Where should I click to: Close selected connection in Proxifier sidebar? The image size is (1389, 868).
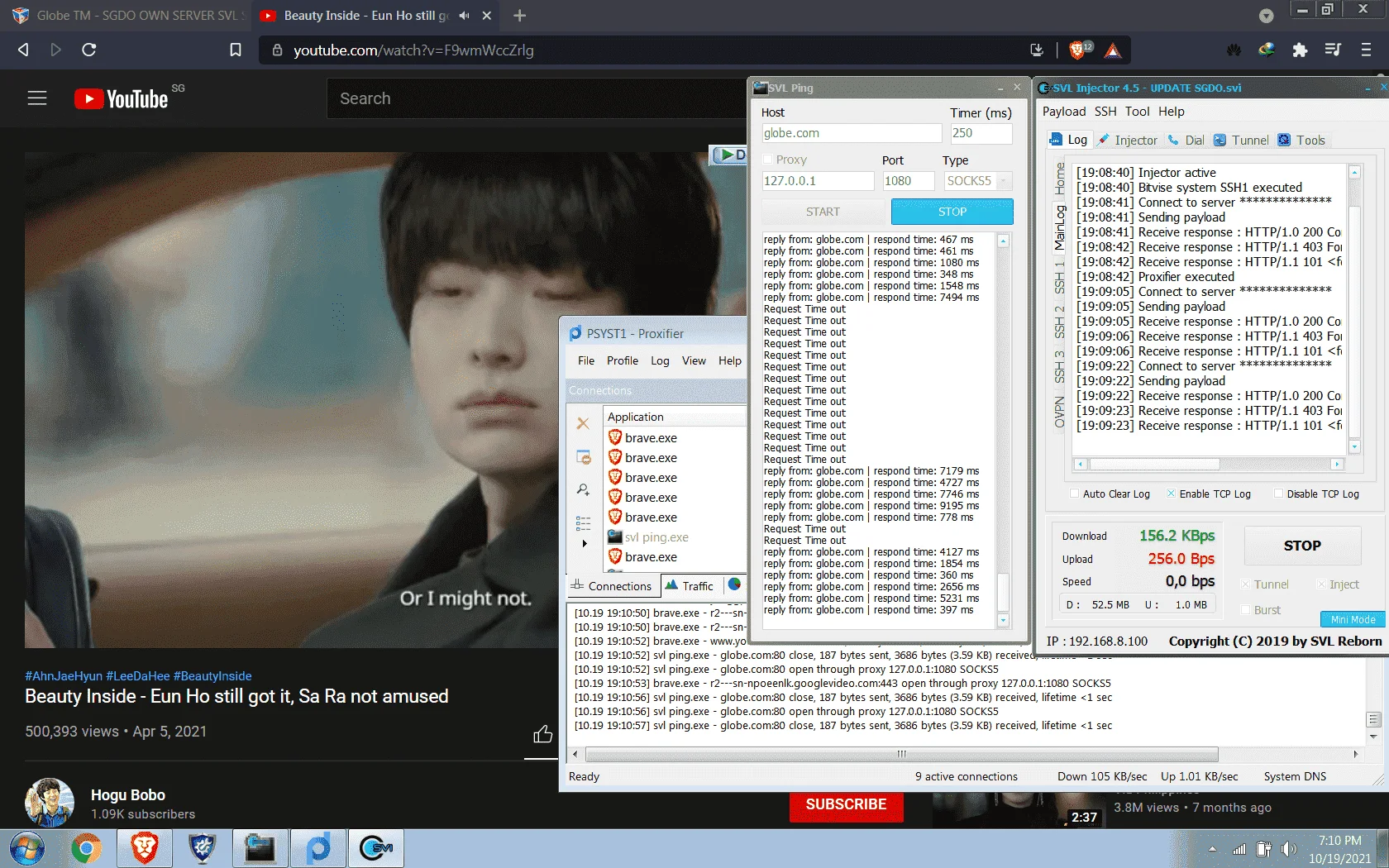click(x=583, y=423)
